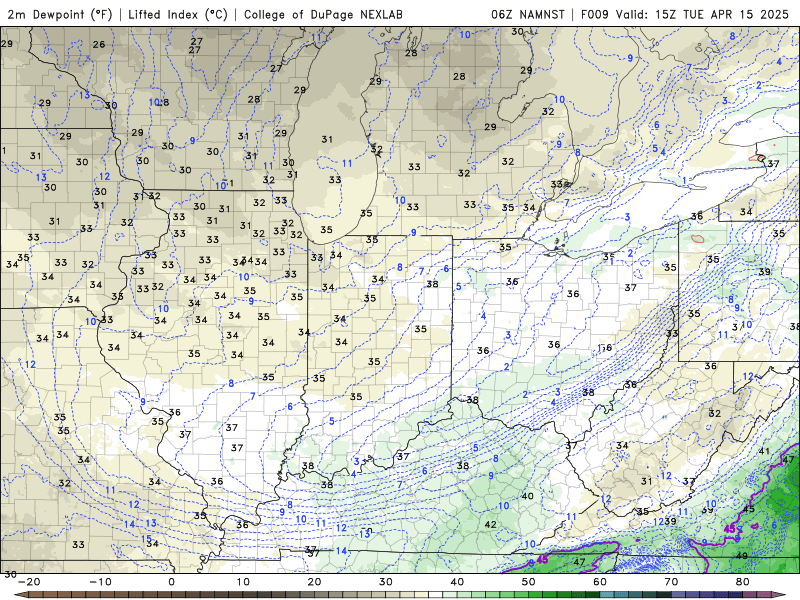The width and height of the screenshot is (800, 600).
Task: Click the '06Z NAMNST' model run label
Action: click(528, 14)
